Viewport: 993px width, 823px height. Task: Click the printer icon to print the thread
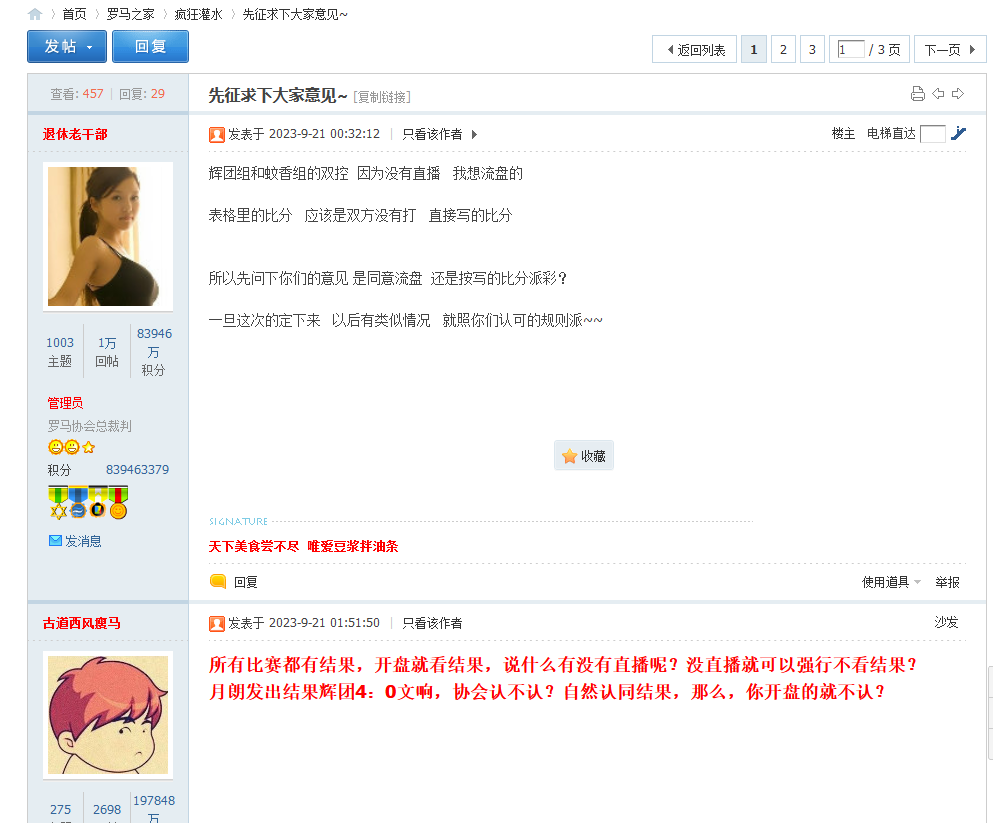[x=917, y=93]
